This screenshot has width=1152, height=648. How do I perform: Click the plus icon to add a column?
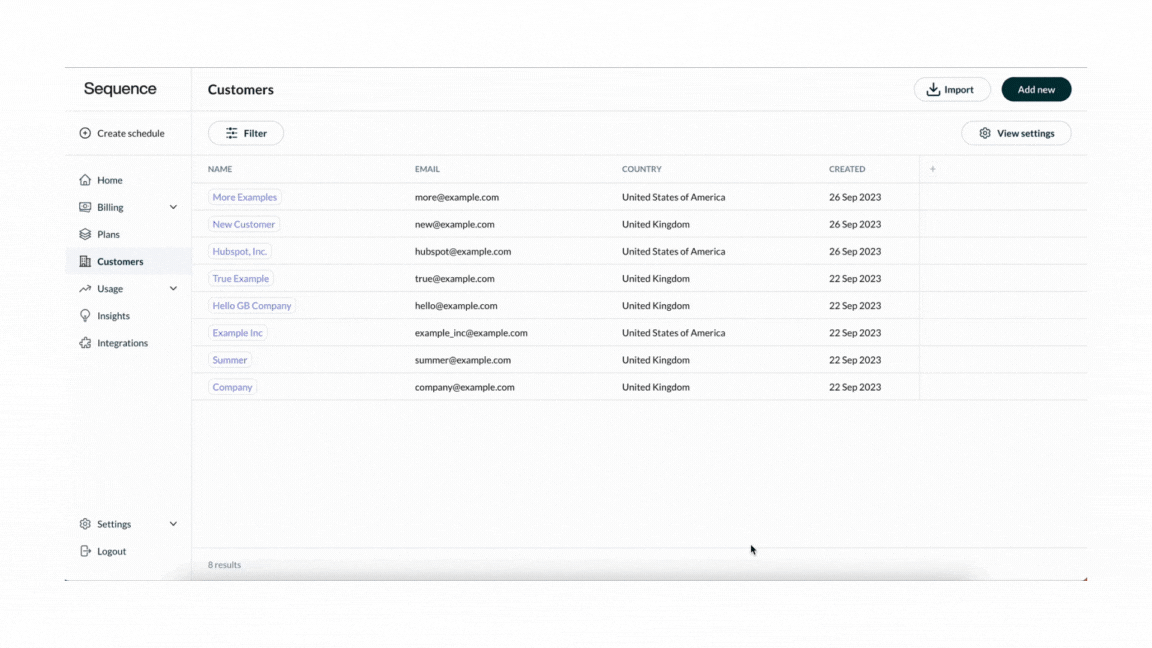click(932, 168)
